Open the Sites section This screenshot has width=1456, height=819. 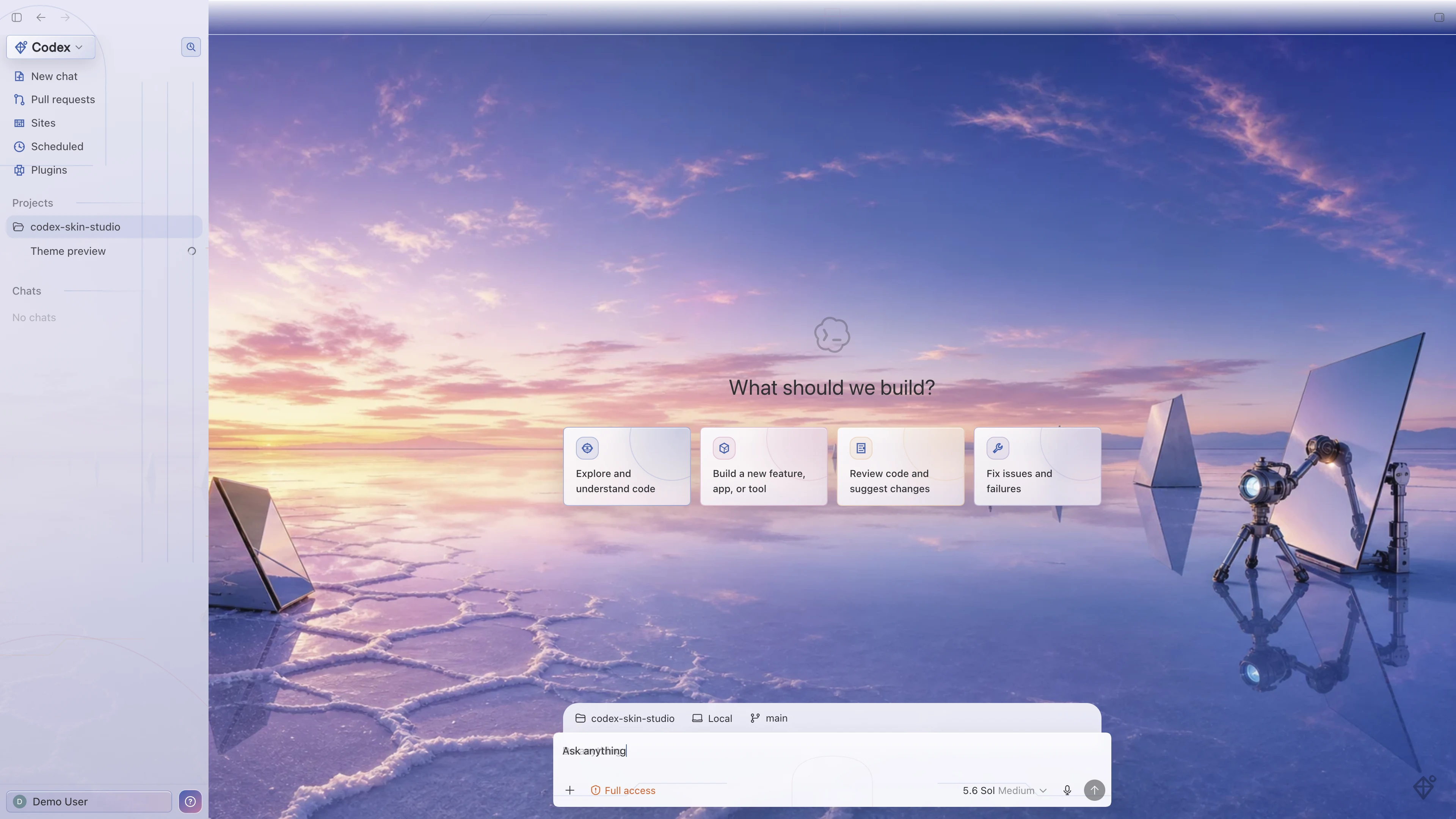104,123
